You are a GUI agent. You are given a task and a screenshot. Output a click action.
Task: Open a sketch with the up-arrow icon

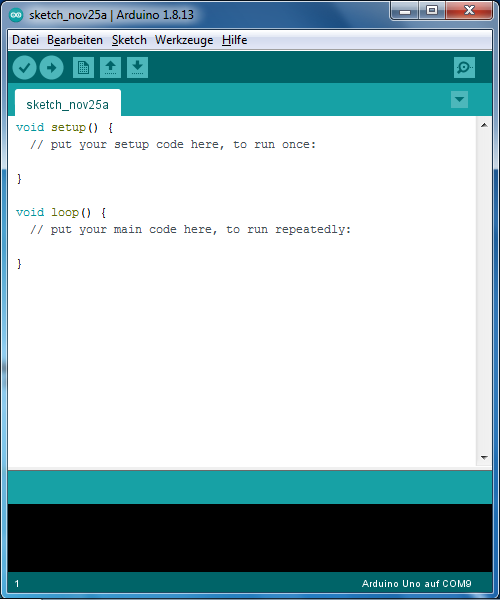pos(111,68)
